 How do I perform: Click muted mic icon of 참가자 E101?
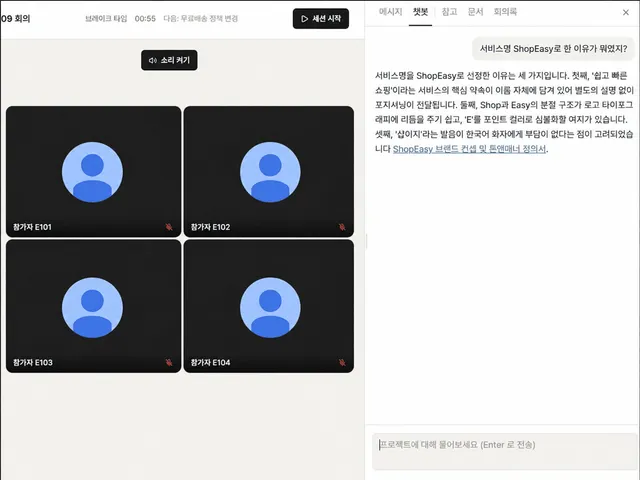pyautogui.click(x=169, y=227)
